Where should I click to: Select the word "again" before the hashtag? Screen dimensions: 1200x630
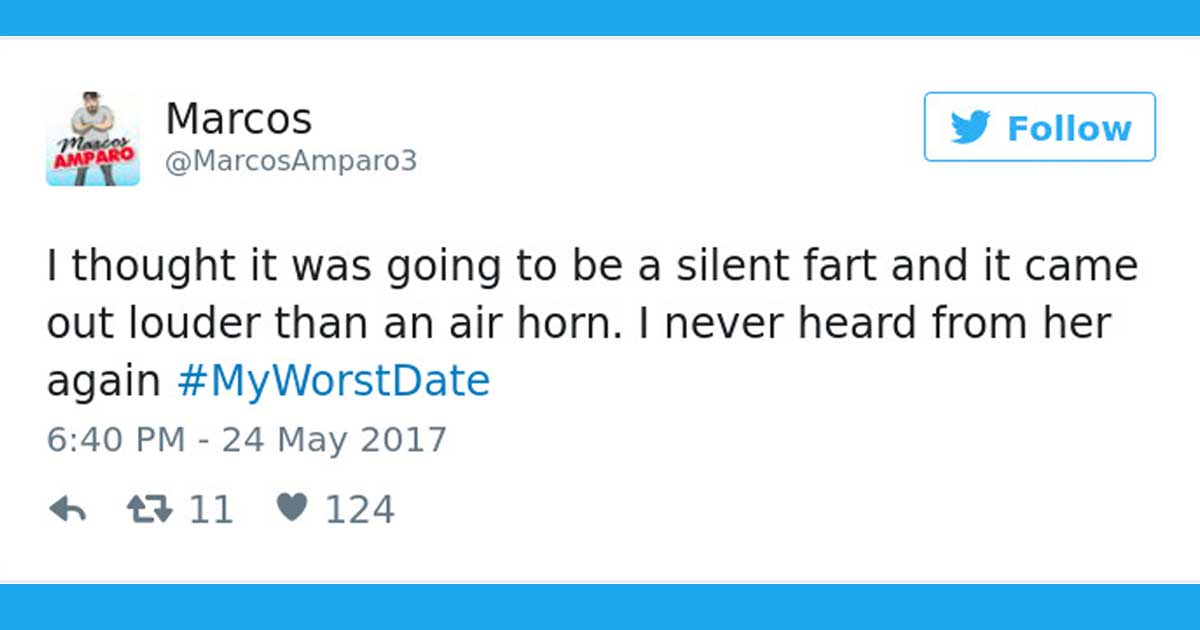pyautogui.click(x=104, y=383)
